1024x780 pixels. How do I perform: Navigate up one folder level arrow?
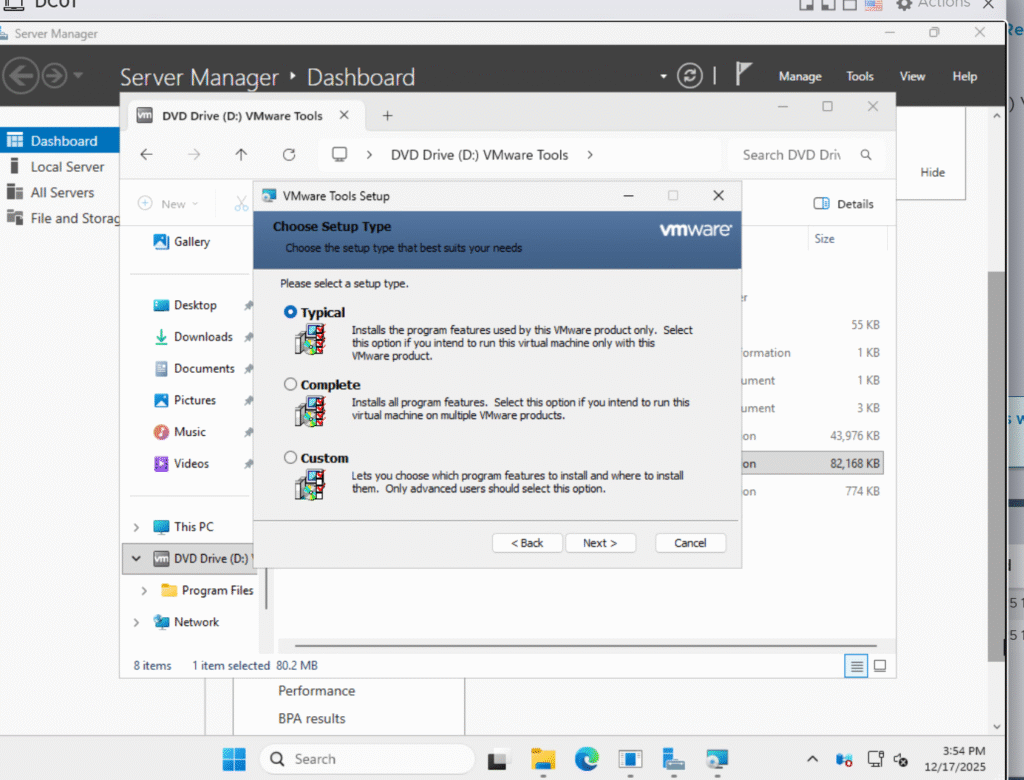point(241,155)
